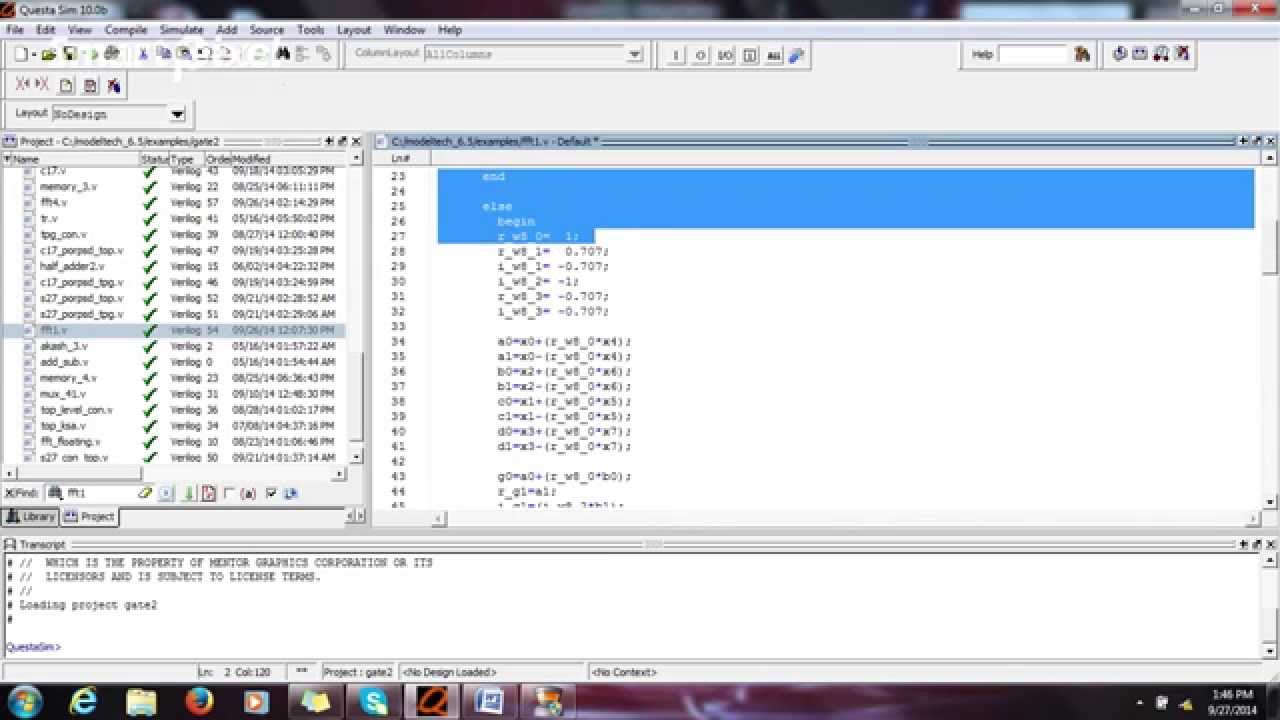Viewport: 1280px width, 720px height.
Task: Sort by the Status column header
Action: pyautogui.click(x=154, y=159)
